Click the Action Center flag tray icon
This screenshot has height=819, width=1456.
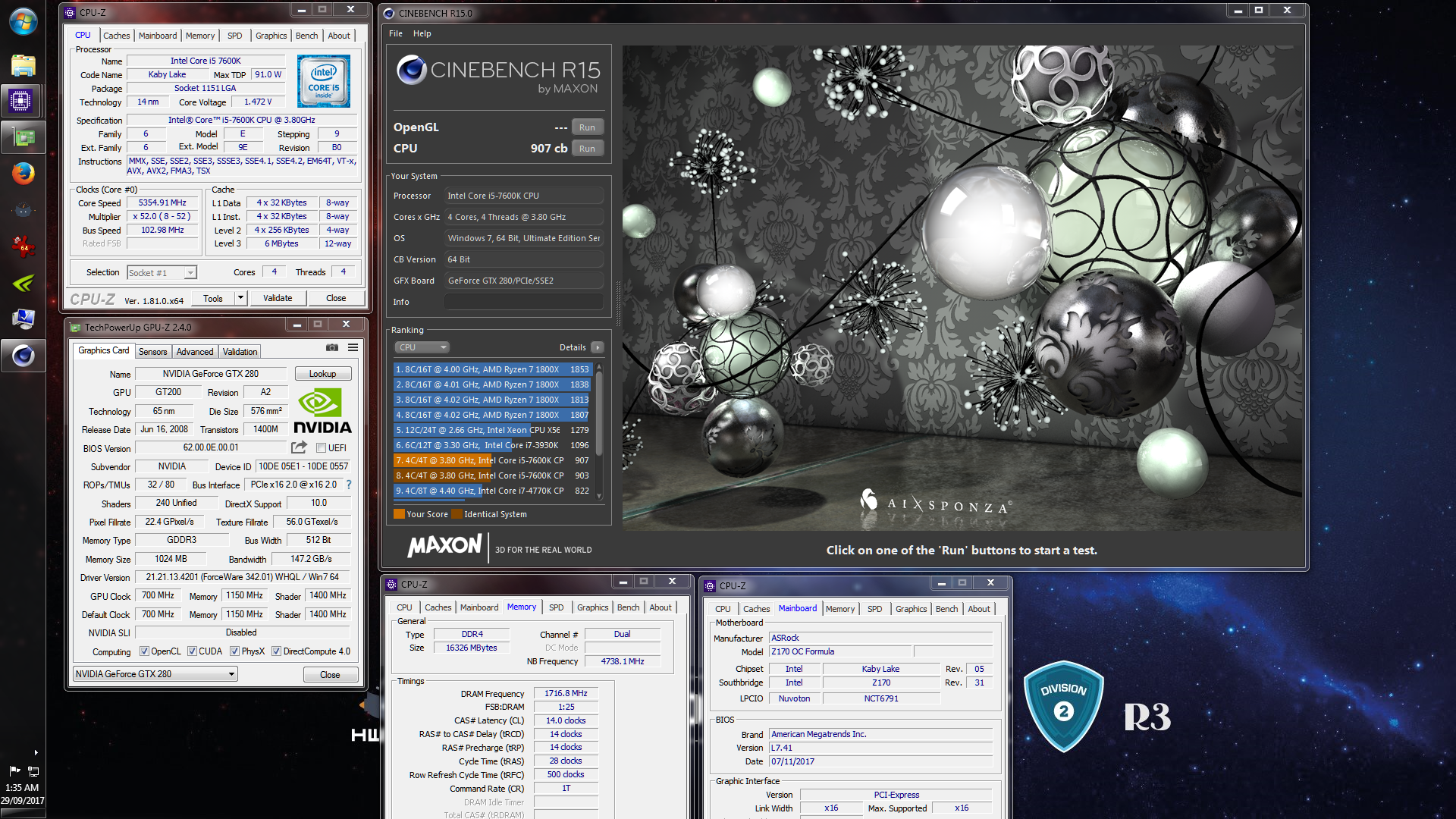coord(14,770)
